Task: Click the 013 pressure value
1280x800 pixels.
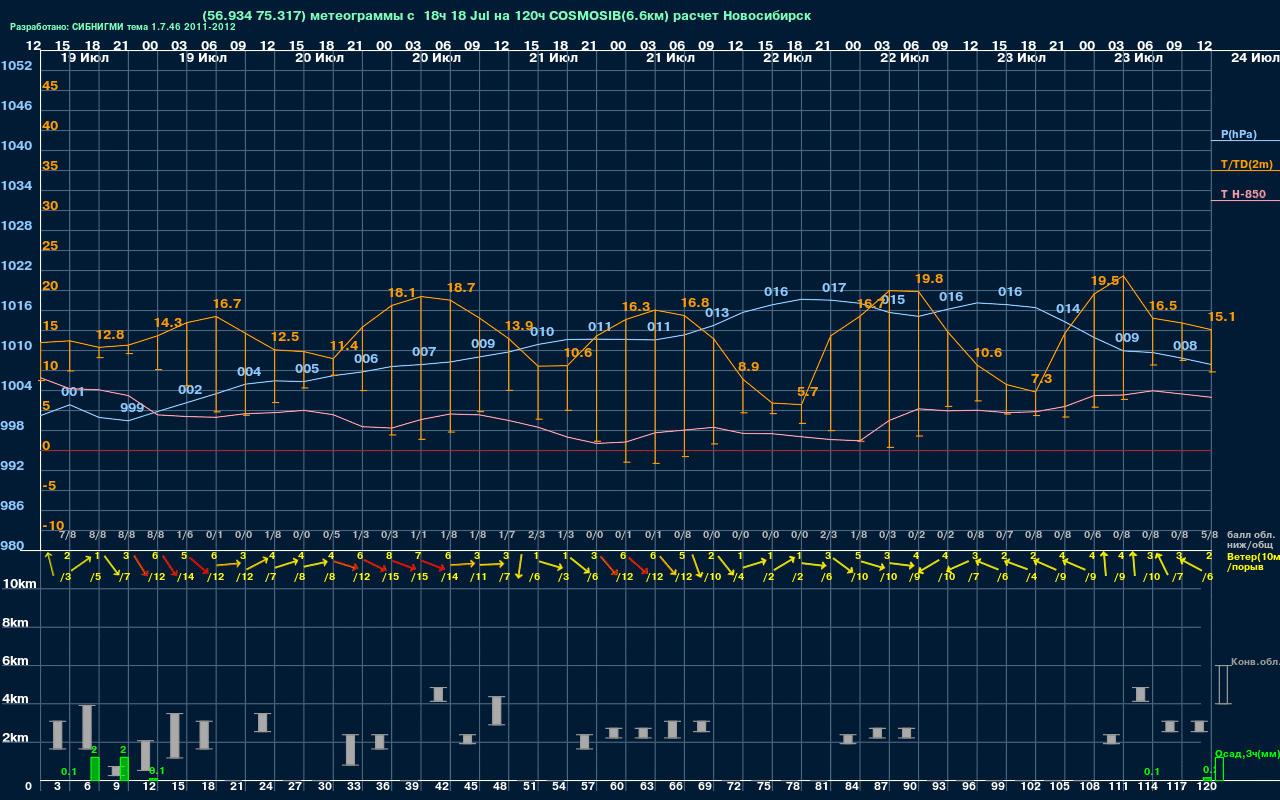Action: (x=717, y=313)
